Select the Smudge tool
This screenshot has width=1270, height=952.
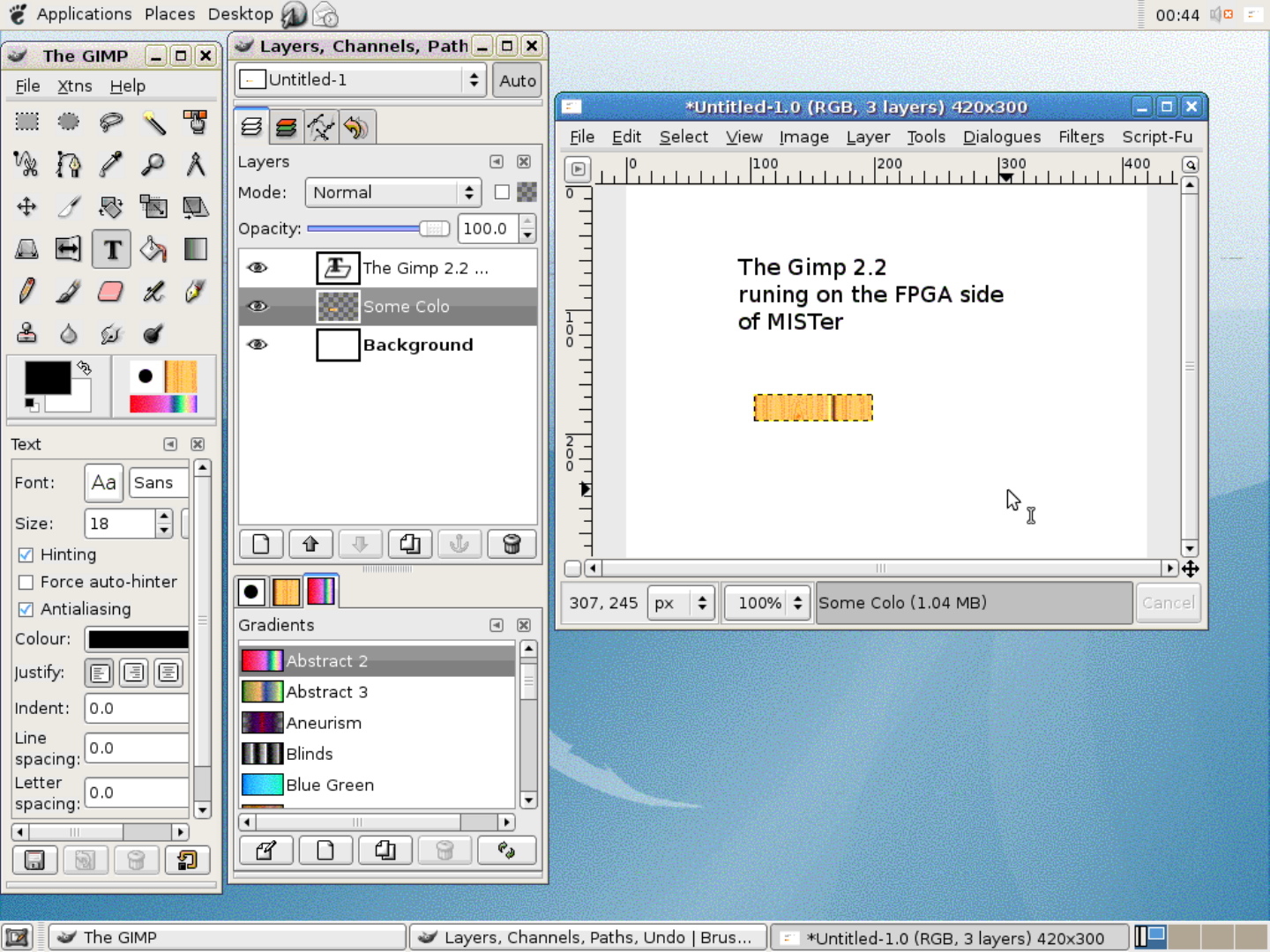pos(111,333)
